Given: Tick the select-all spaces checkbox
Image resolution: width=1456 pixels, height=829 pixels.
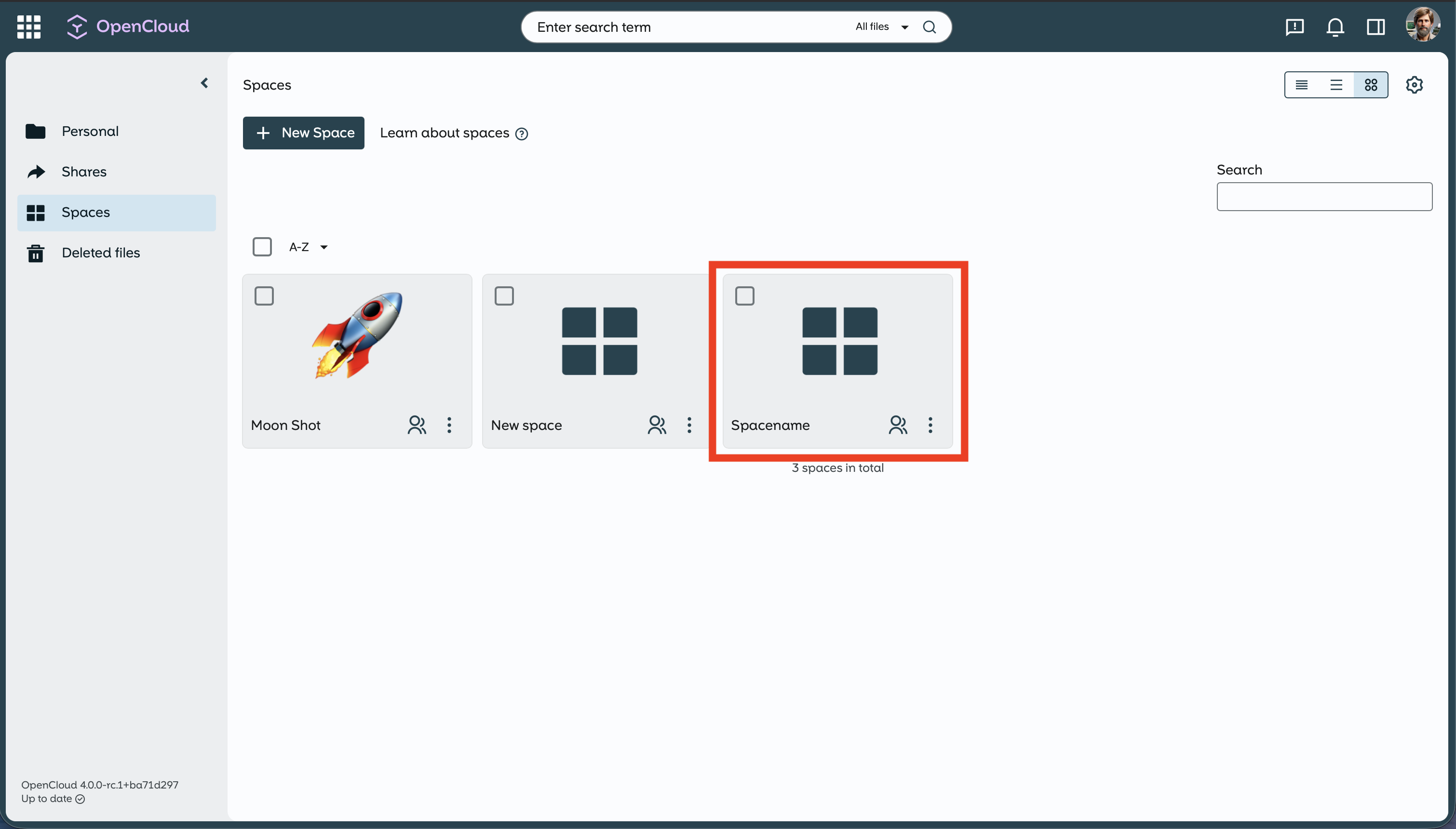Looking at the screenshot, I should 262,247.
